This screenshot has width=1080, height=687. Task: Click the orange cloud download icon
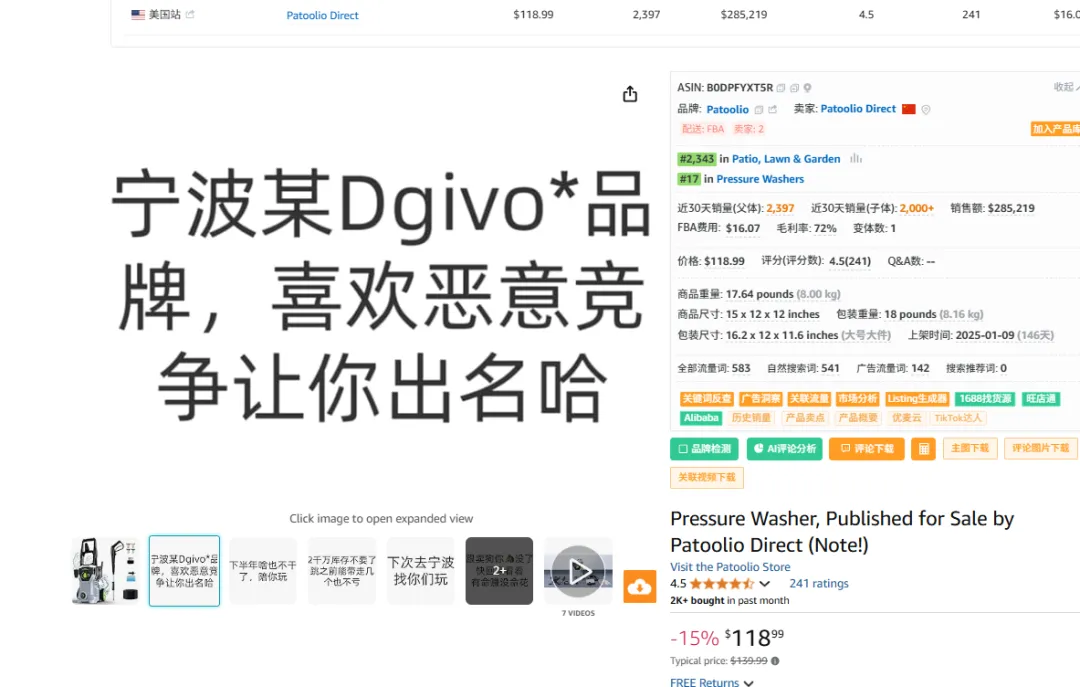click(x=640, y=587)
